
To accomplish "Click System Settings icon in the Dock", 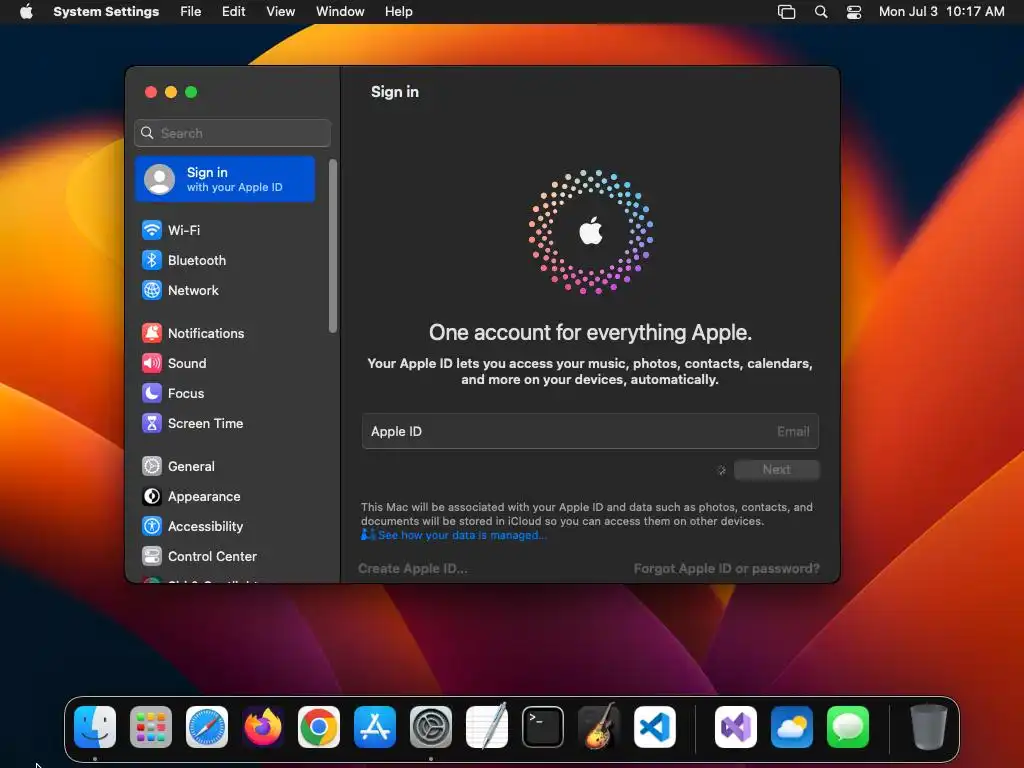I will point(431,727).
